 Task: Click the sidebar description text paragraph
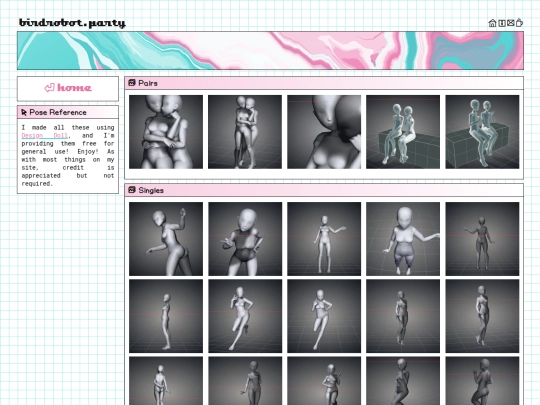[68, 155]
